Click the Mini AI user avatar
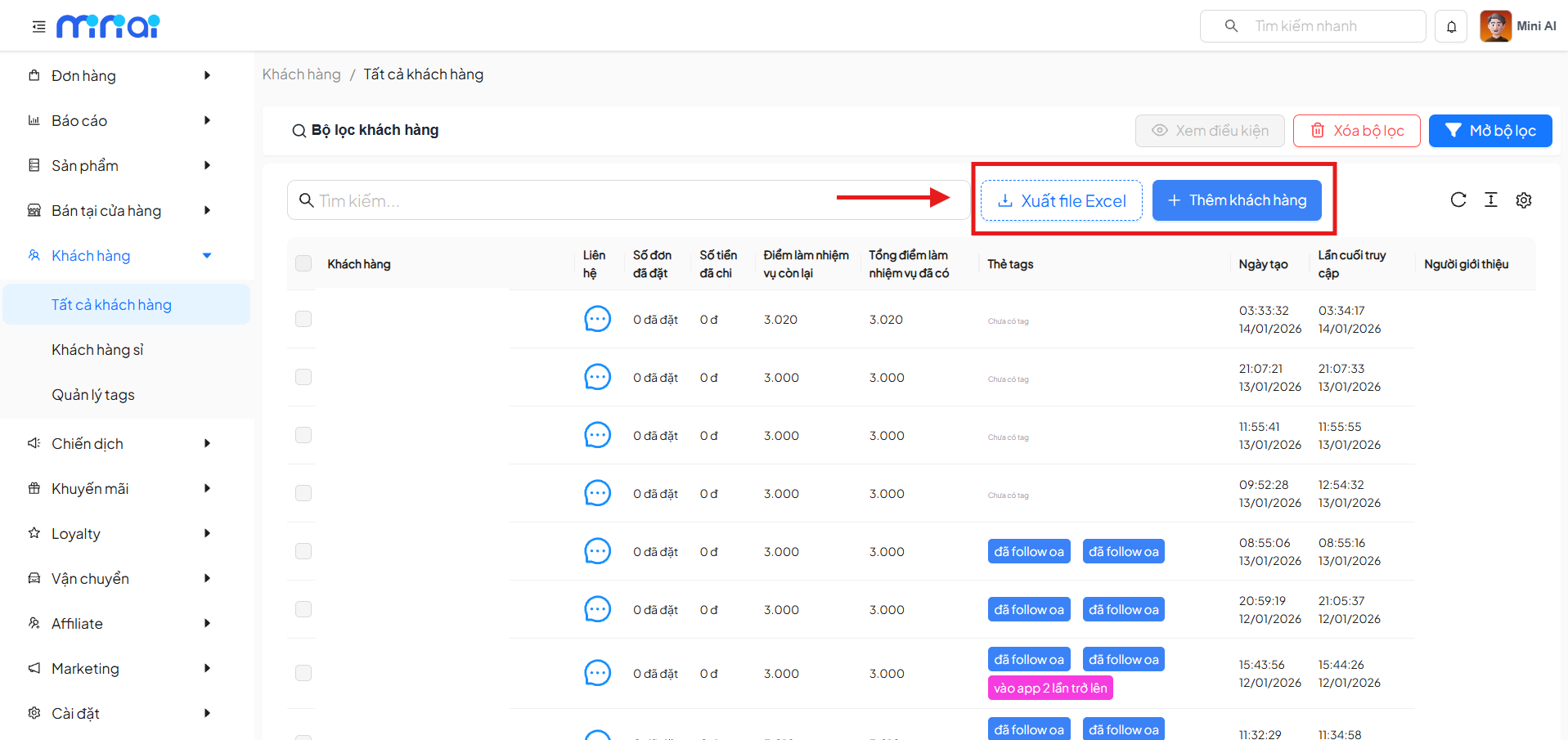The image size is (1568, 740). (1495, 26)
